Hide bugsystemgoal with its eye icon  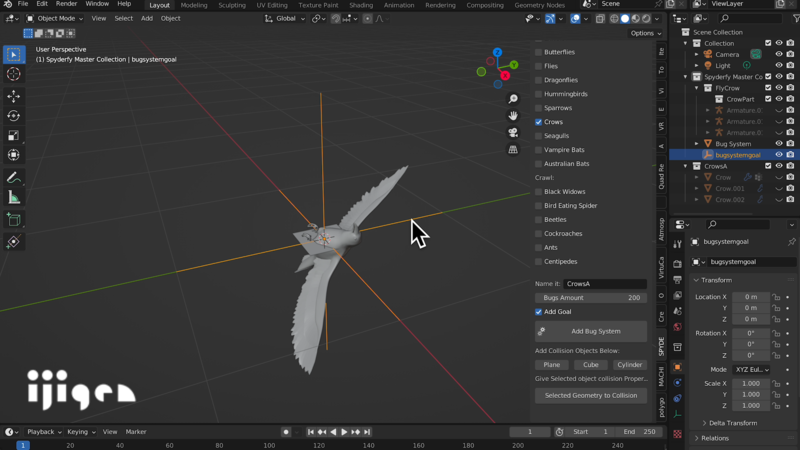click(779, 155)
